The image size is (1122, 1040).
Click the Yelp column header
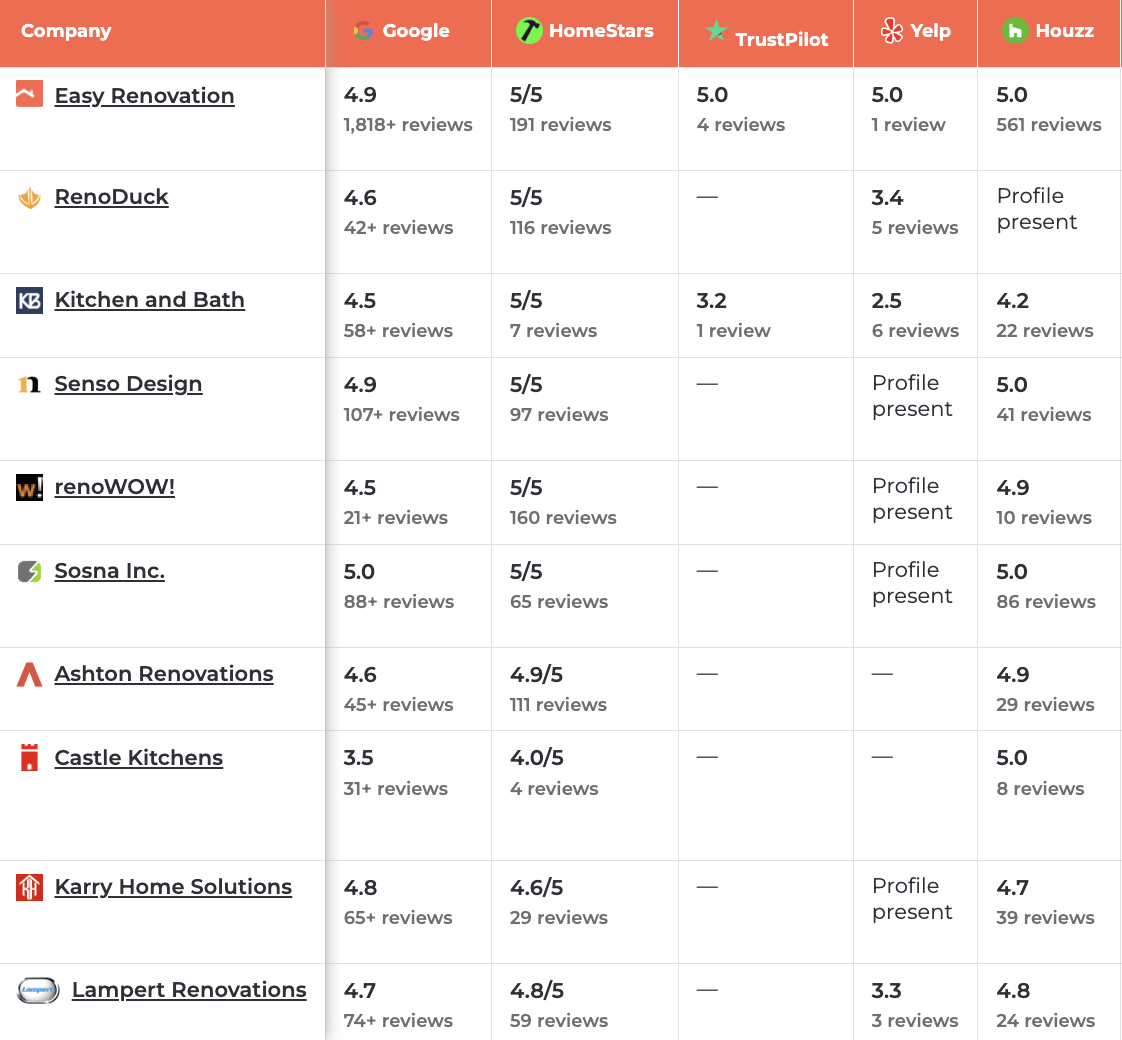[x=915, y=31]
